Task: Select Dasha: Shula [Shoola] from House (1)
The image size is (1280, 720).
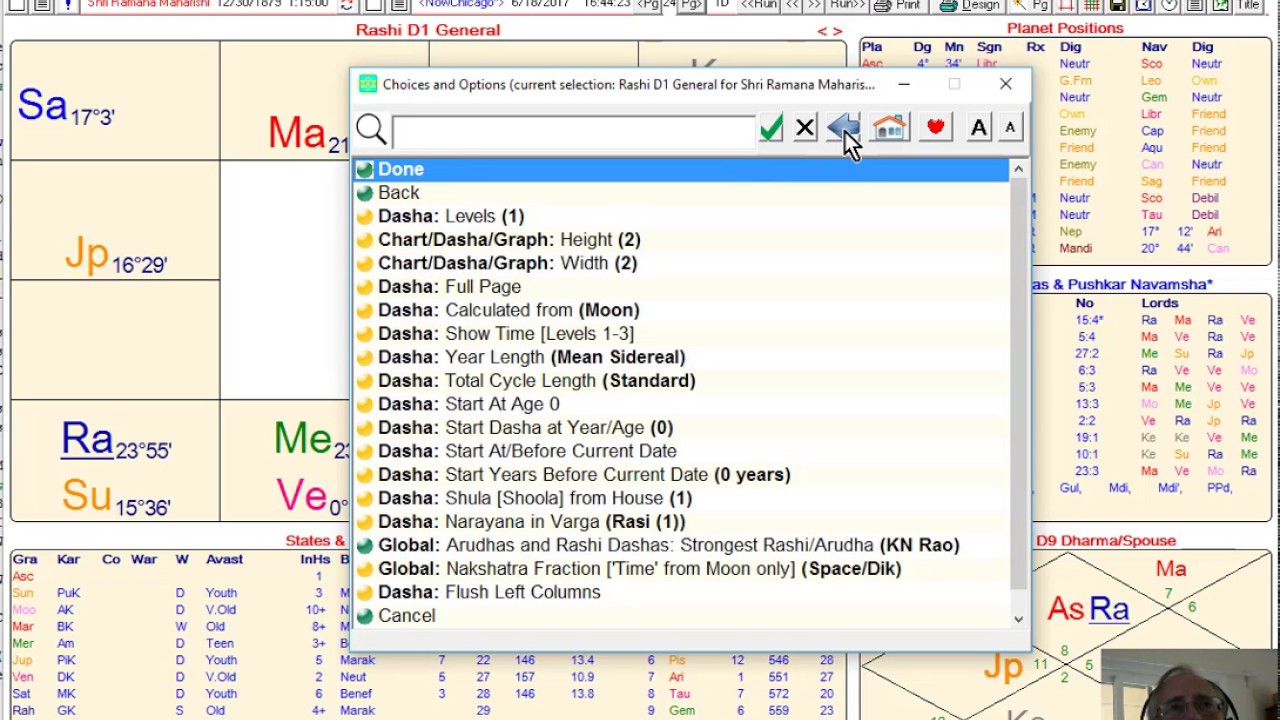Action: [x=682, y=498]
